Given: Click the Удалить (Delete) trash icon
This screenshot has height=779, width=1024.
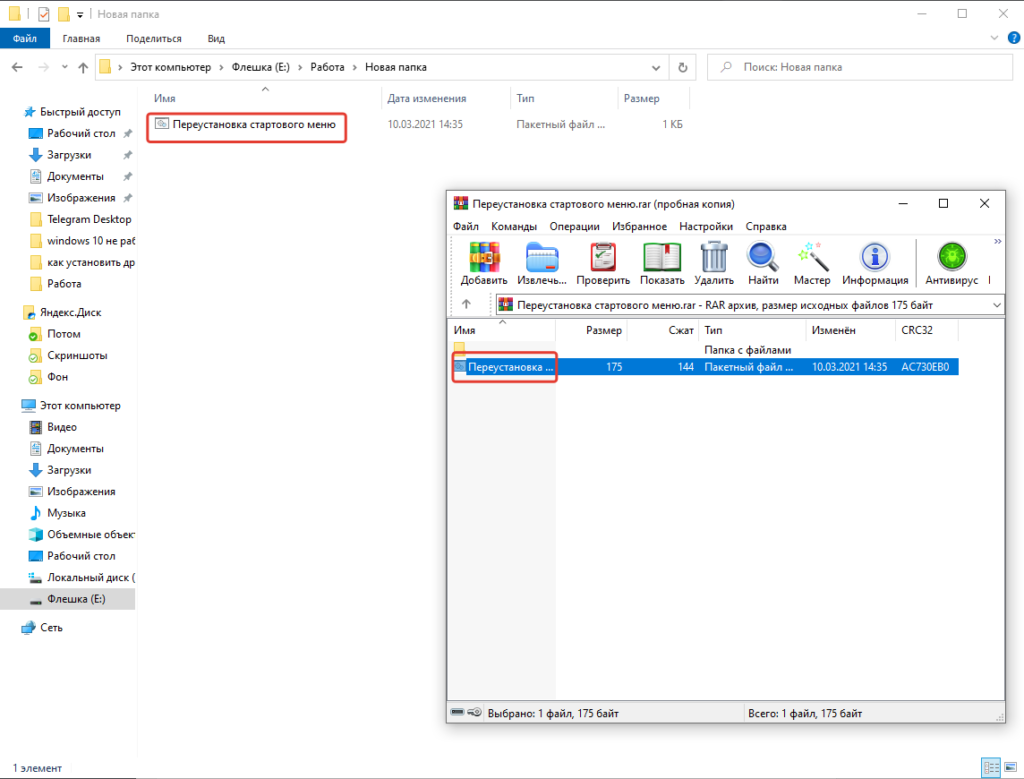Looking at the screenshot, I should 714,262.
